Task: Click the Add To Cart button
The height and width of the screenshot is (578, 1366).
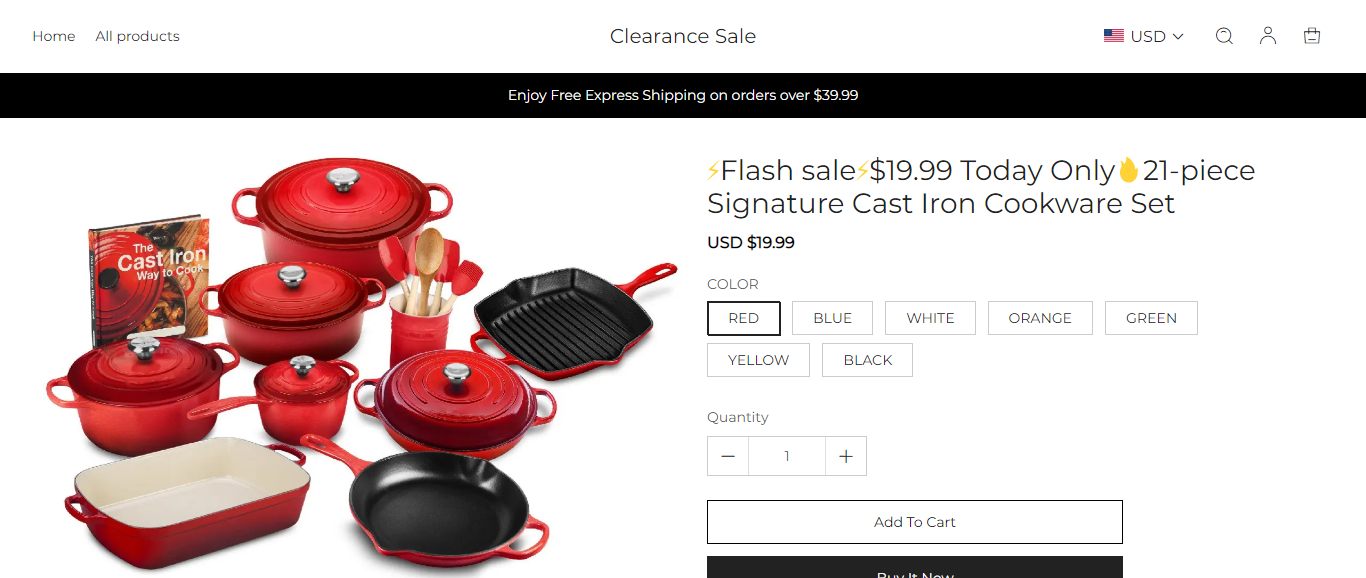Action: [915, 522]
